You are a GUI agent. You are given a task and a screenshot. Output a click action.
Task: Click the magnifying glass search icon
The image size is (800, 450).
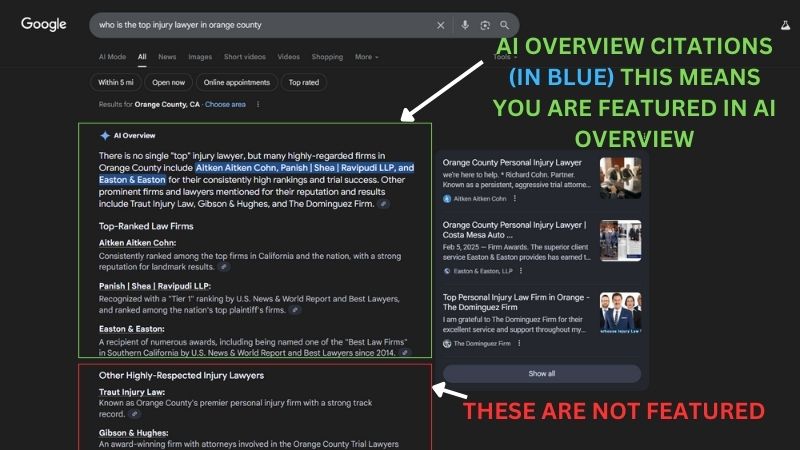coord(505,25)
